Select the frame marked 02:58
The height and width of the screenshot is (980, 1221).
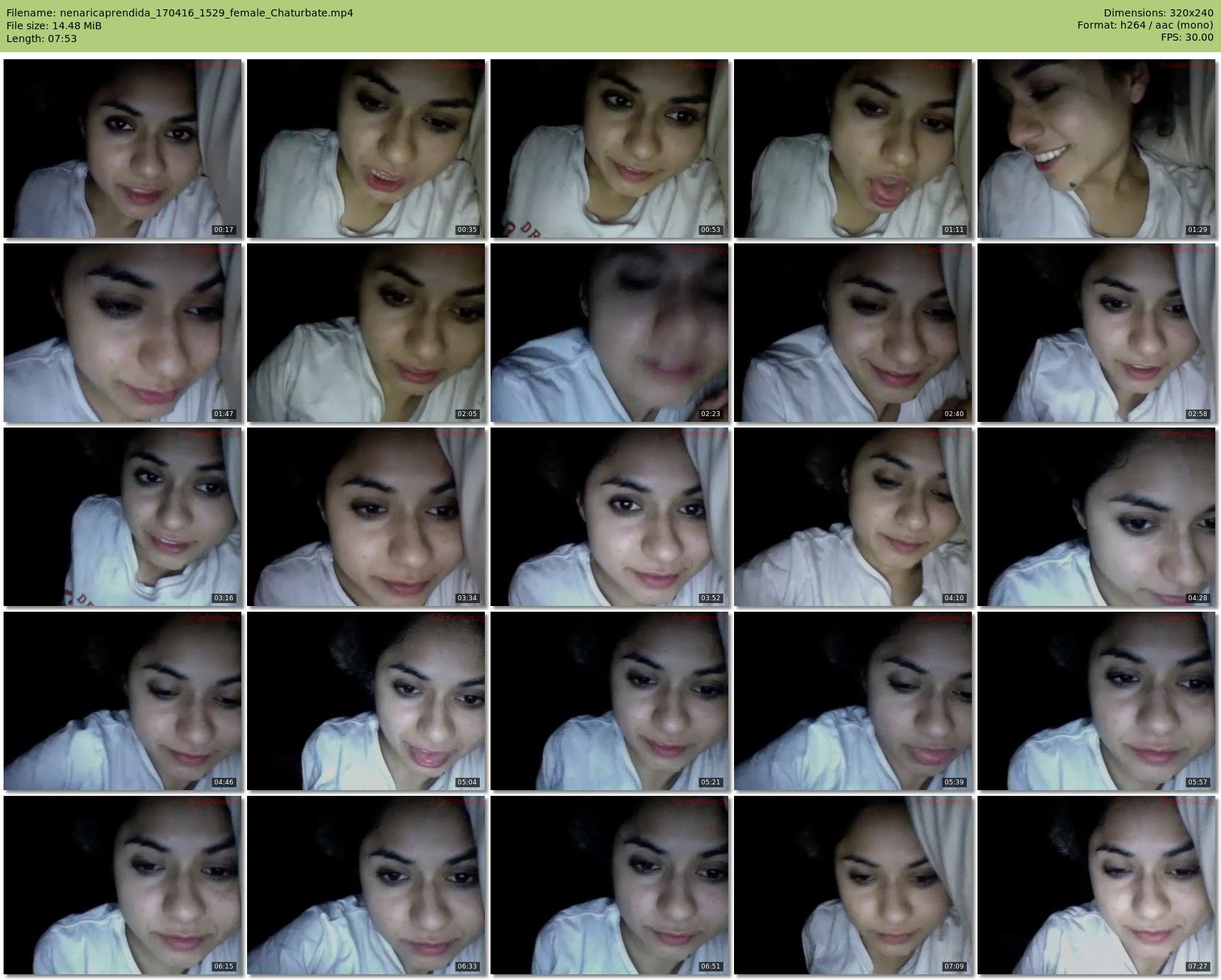click(1097, 333)
